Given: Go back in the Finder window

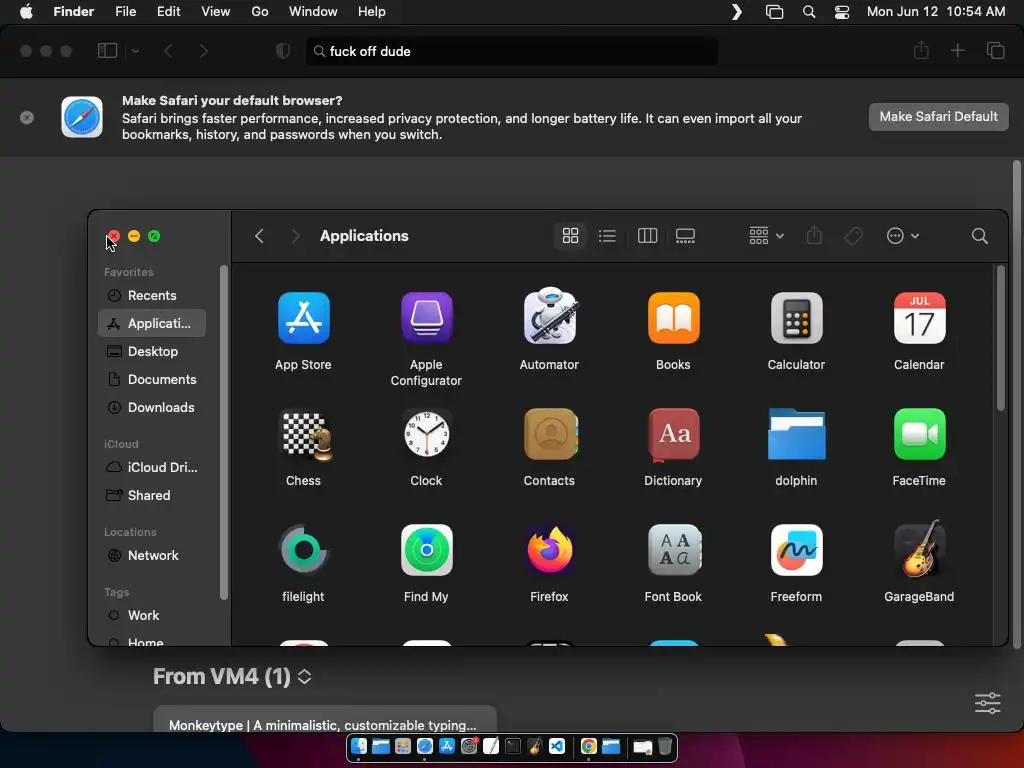Looking at the screenshot, I should (x=259, y=236).
